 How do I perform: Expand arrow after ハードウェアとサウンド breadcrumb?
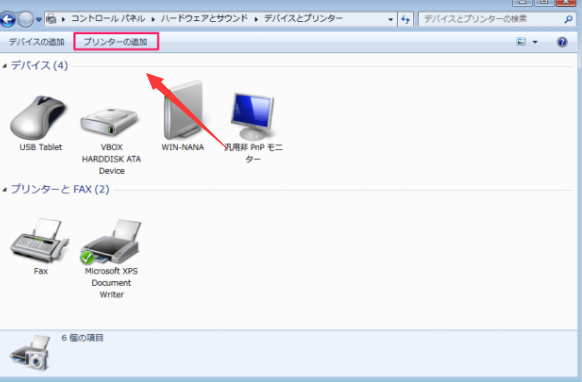[x=256, y=19]
